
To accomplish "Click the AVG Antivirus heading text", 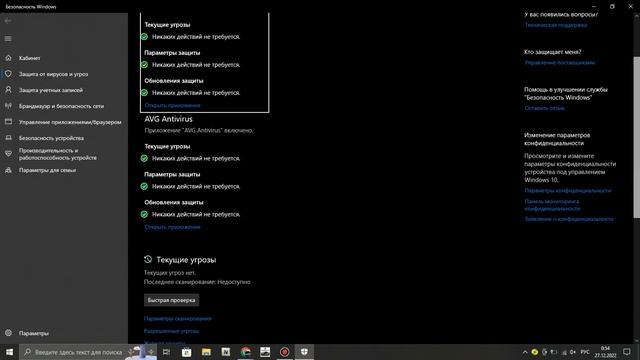I will click(x=168, y=119).
